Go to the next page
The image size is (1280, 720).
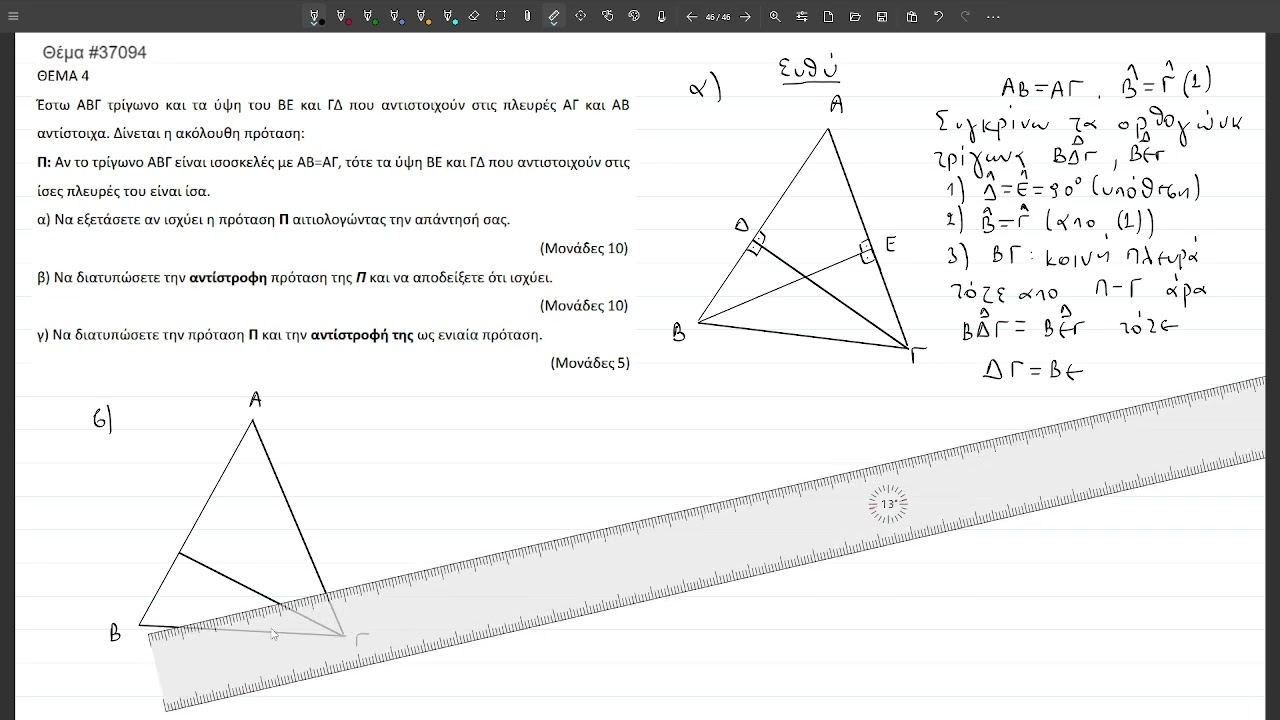point(745,16)
